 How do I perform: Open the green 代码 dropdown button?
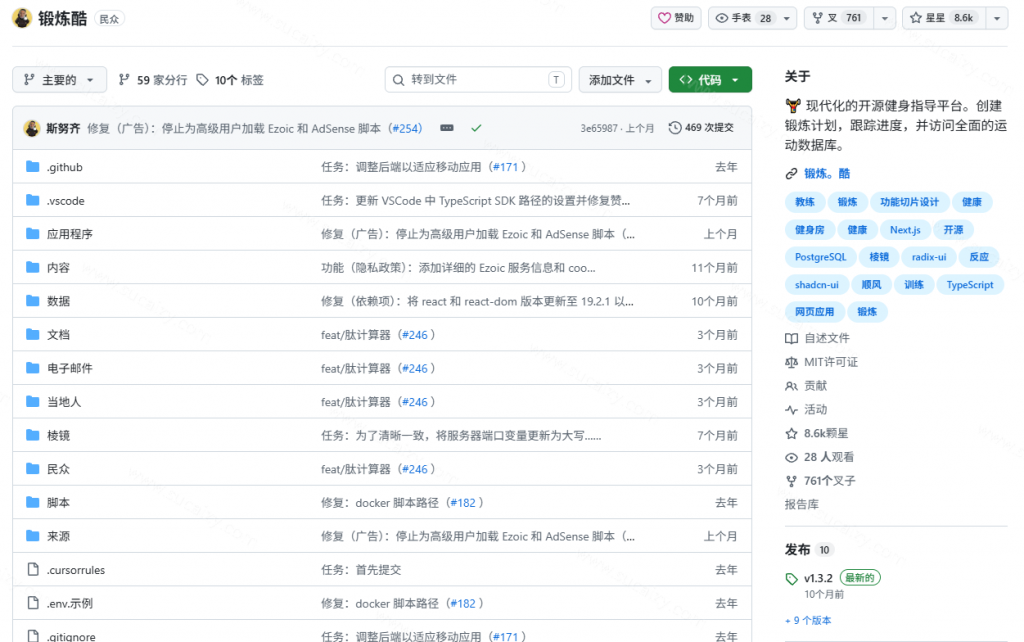(710, 80)
